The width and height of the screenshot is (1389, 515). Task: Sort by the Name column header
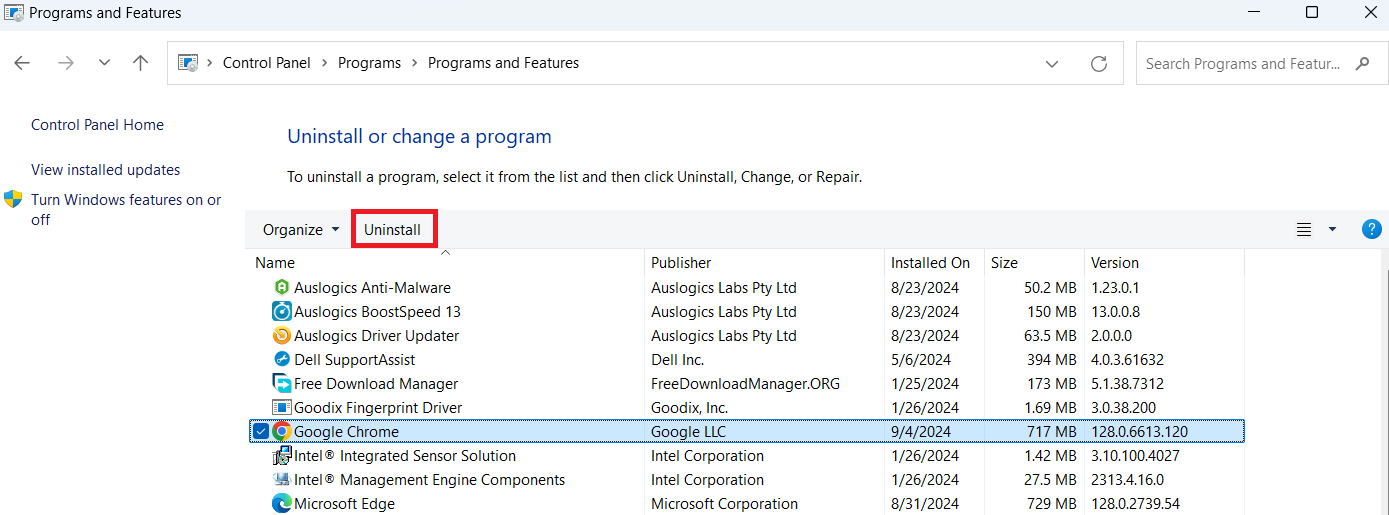coord(445,263)
